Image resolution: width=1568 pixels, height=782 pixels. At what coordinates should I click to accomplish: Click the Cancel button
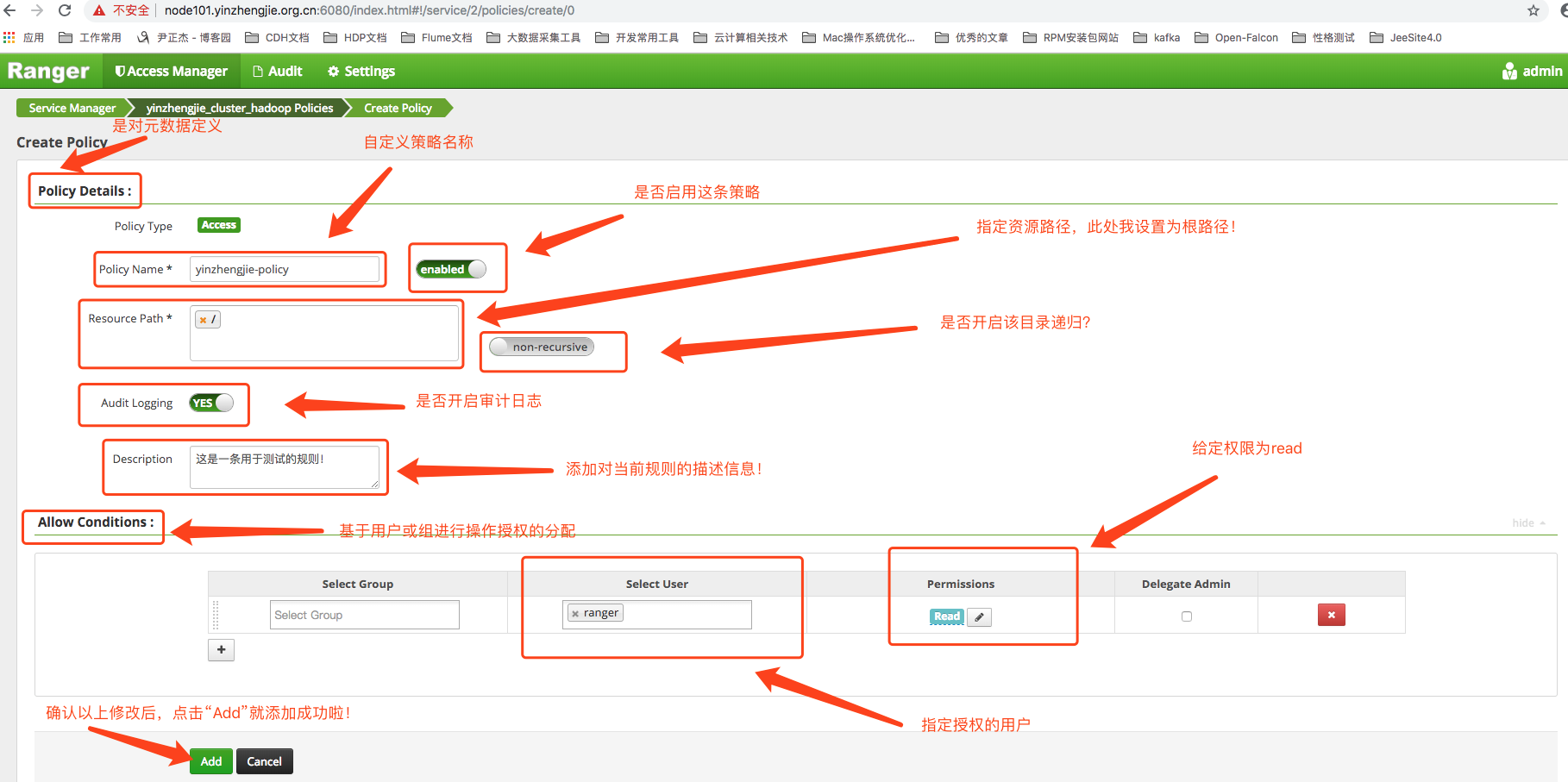coord(264,761)
